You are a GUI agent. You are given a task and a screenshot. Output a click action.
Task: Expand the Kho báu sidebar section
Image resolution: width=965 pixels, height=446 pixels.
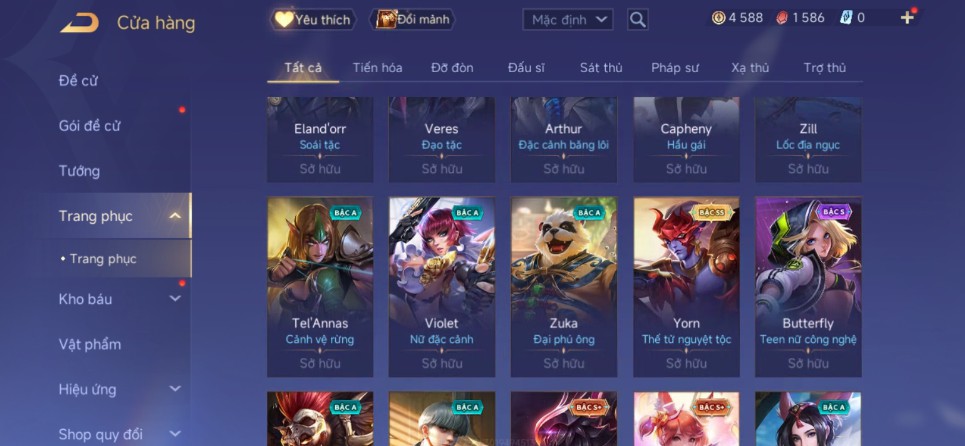pos(175,299)
